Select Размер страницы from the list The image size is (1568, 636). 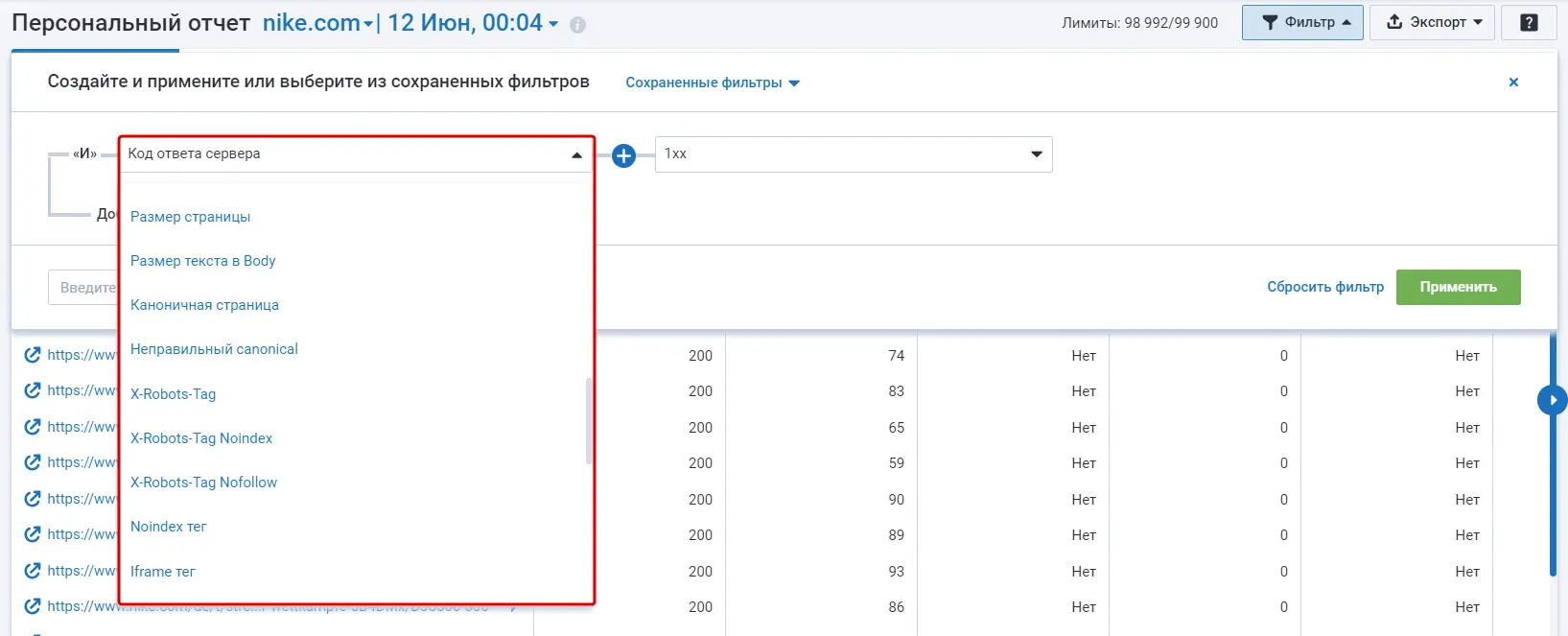190,217
